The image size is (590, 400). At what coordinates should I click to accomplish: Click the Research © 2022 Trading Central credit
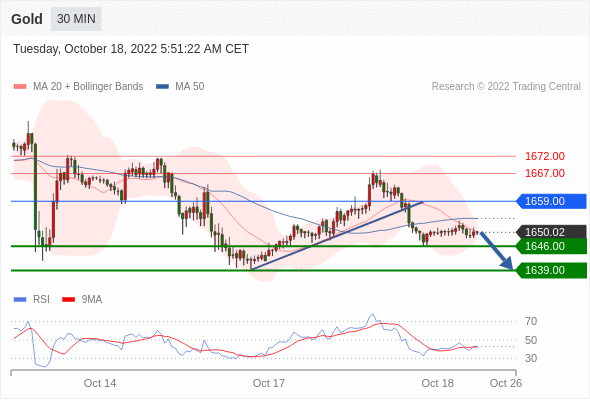(x=506, y=87)
